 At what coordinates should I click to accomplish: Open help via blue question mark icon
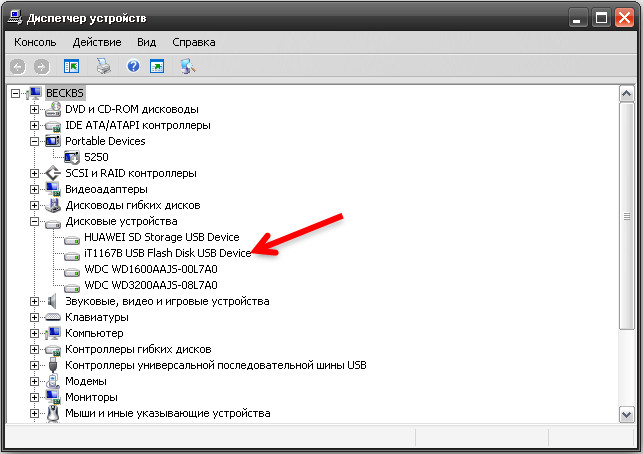(132, 67)
